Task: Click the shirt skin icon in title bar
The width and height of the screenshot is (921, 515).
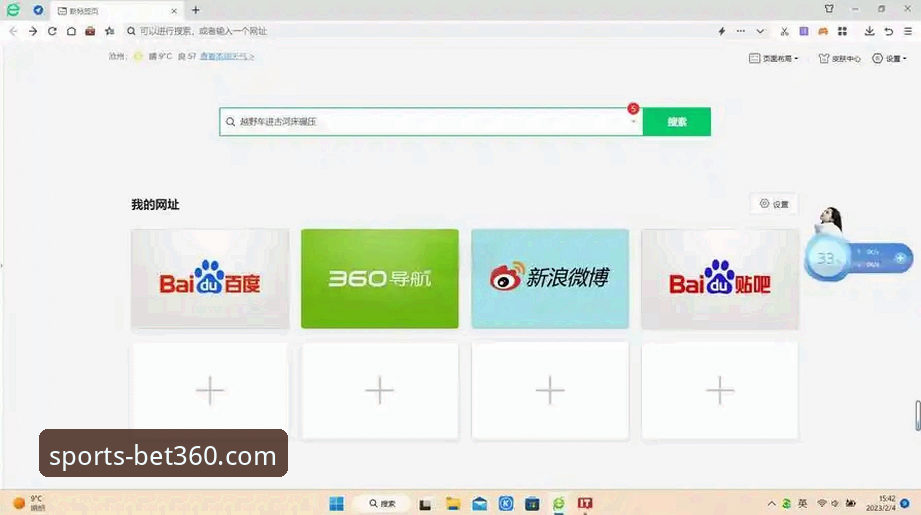Action: 829,9
